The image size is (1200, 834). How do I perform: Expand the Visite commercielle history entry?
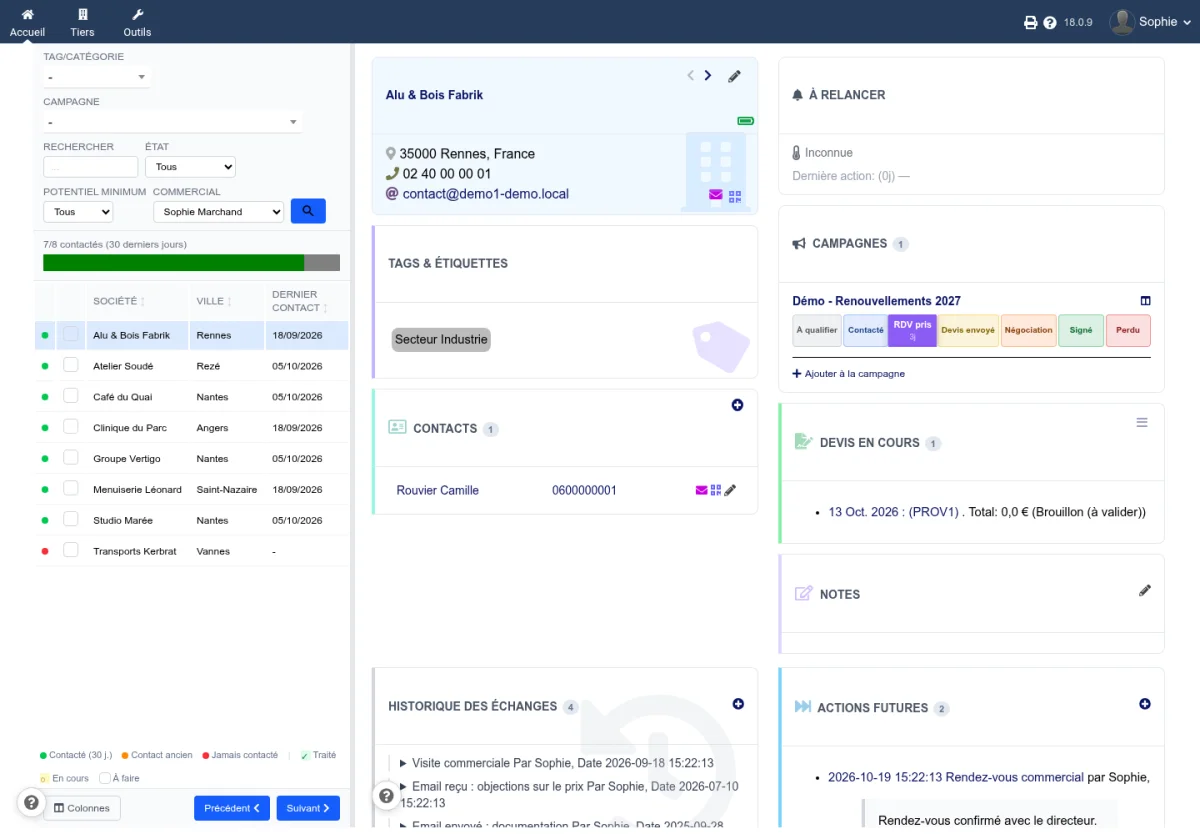(556, 763)
